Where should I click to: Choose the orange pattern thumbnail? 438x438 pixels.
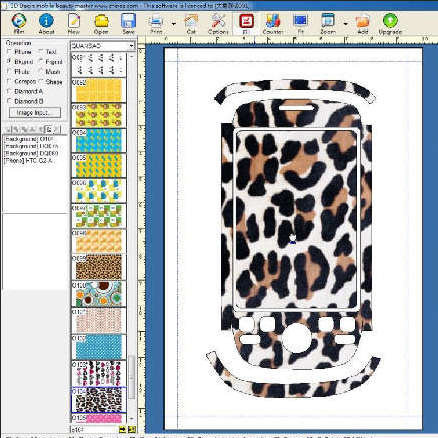(99, 241)
